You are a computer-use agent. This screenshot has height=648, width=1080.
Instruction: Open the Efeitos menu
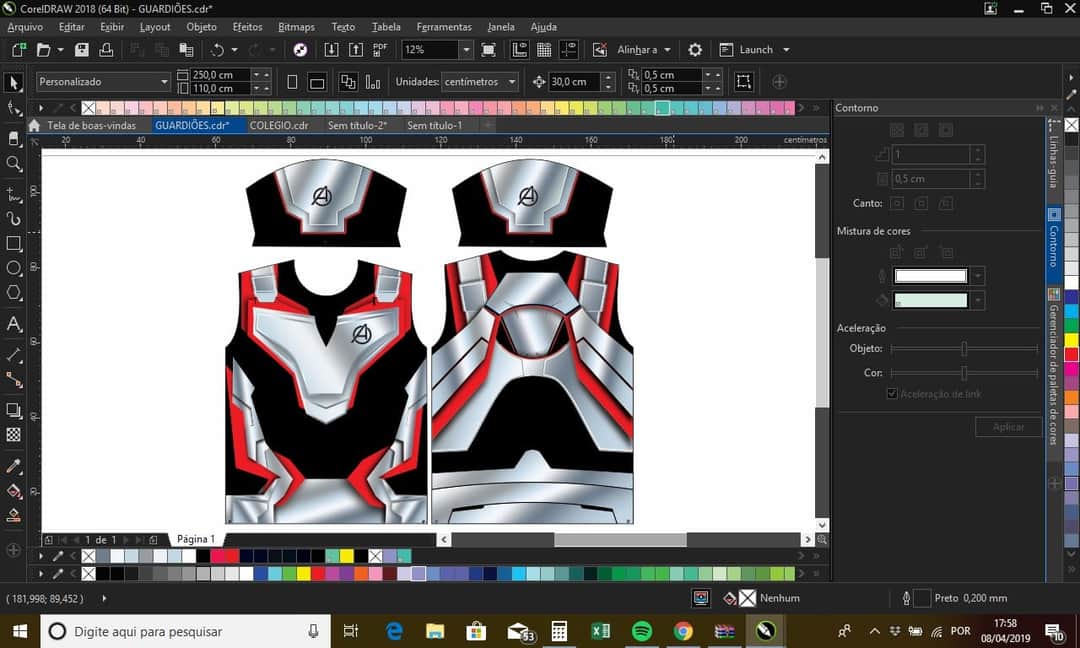247,27
